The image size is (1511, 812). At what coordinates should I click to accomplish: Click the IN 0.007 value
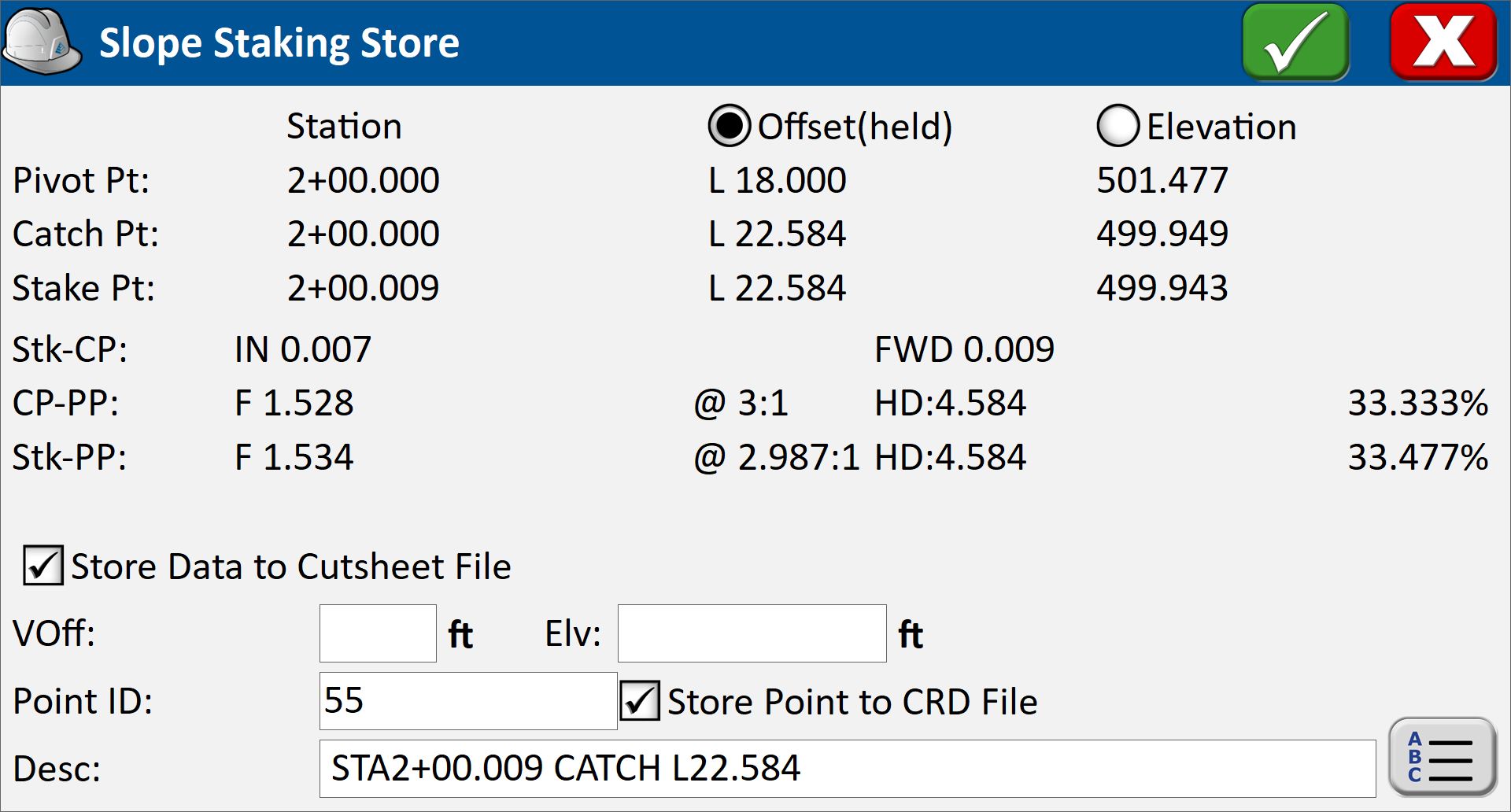click(x=302, y=349)
